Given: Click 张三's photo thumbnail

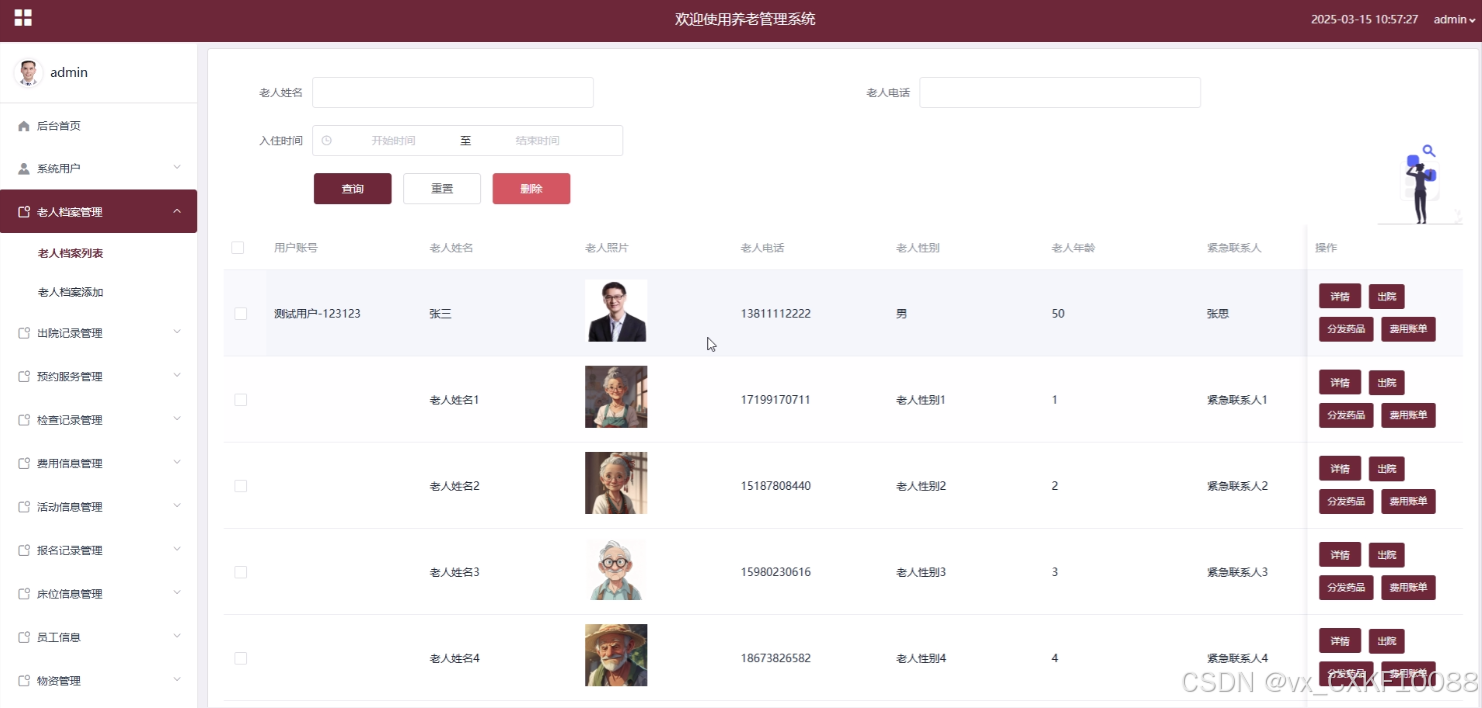Looking at the screenshot, I should (616, 311).
